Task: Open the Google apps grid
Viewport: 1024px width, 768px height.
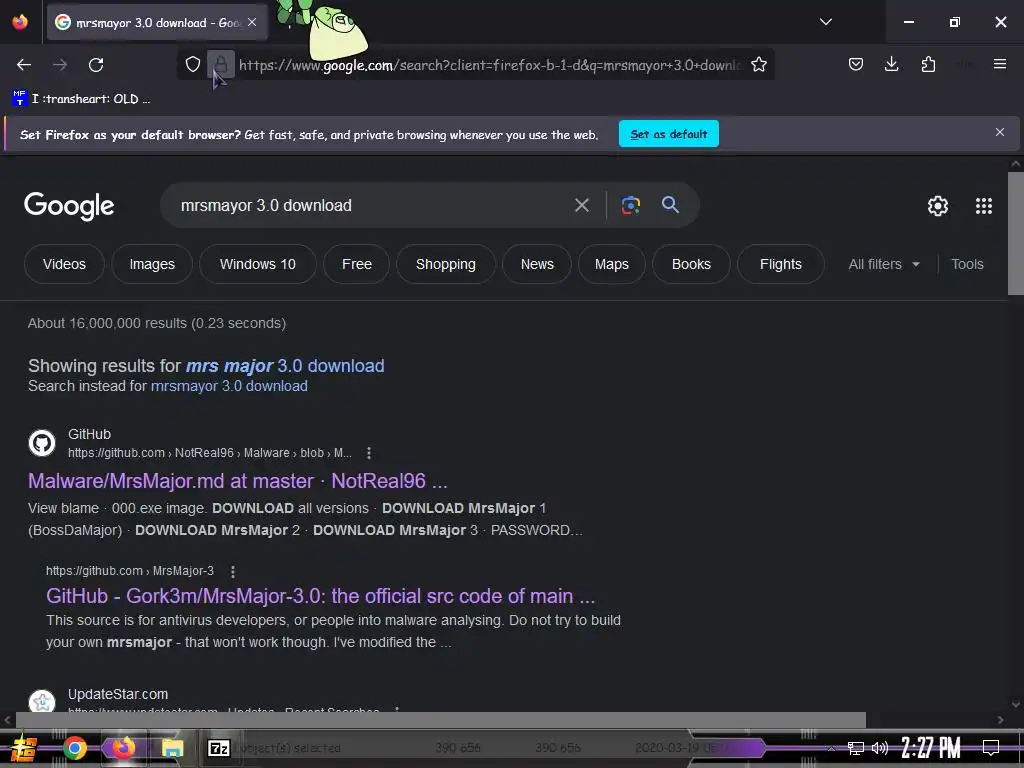Action: click(x=984, y=206)
